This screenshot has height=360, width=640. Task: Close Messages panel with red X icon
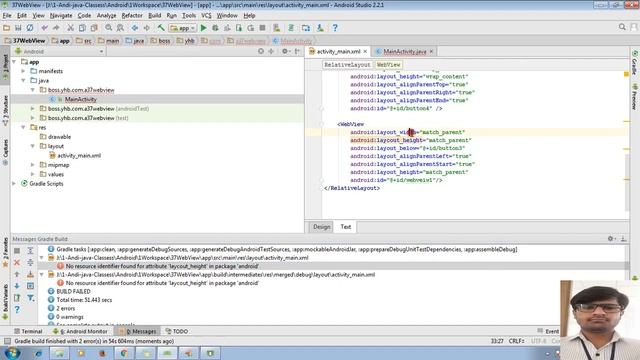17,262
